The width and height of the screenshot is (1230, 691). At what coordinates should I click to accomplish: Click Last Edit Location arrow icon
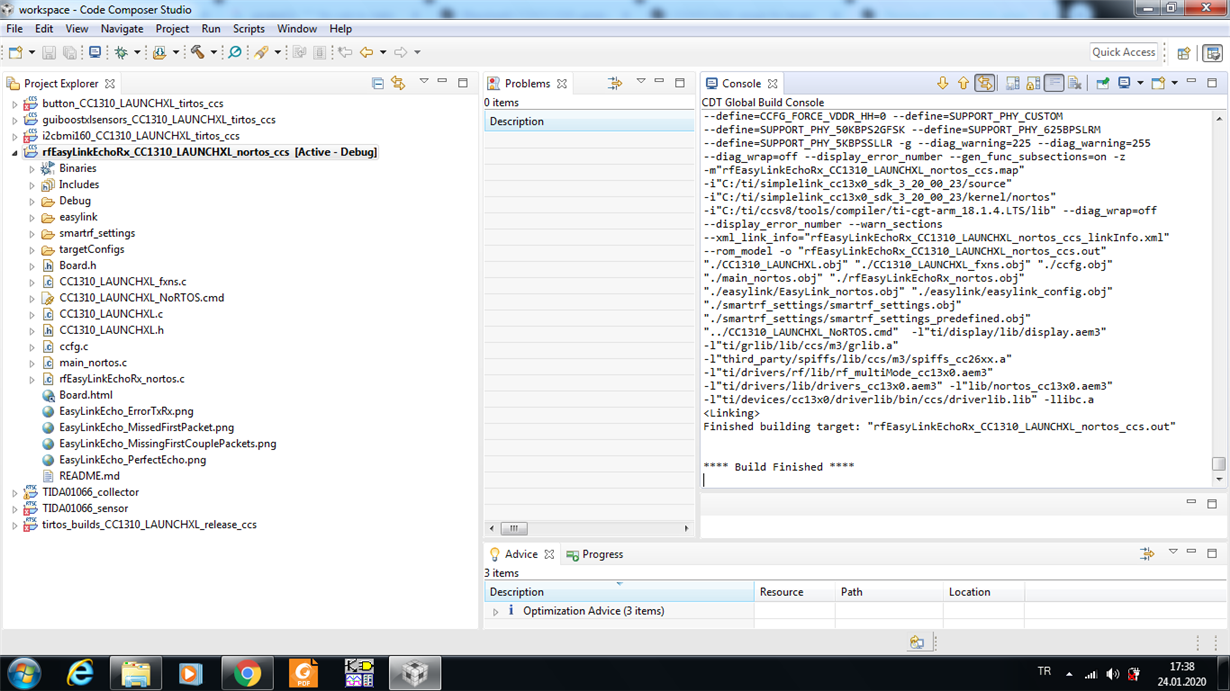click(345, 52)
